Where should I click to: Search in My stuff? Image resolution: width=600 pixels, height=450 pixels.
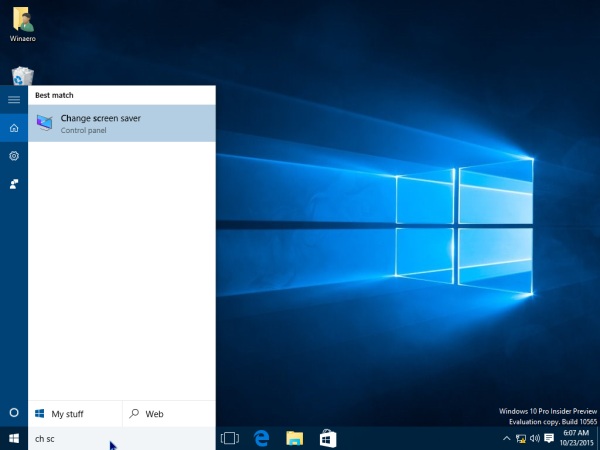coord(75,414)
